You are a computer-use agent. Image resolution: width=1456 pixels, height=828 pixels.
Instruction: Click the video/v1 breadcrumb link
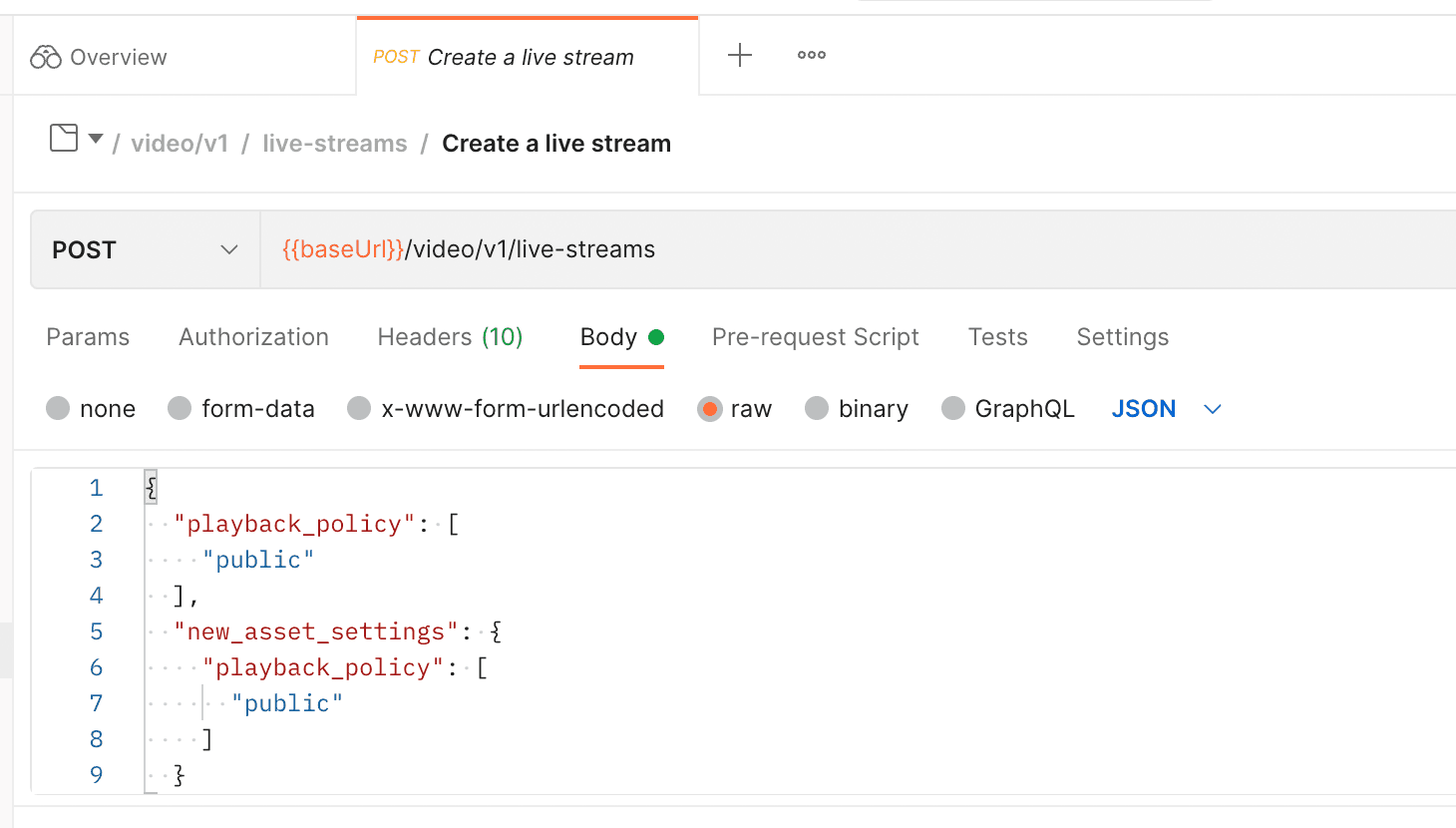[180, 143]
